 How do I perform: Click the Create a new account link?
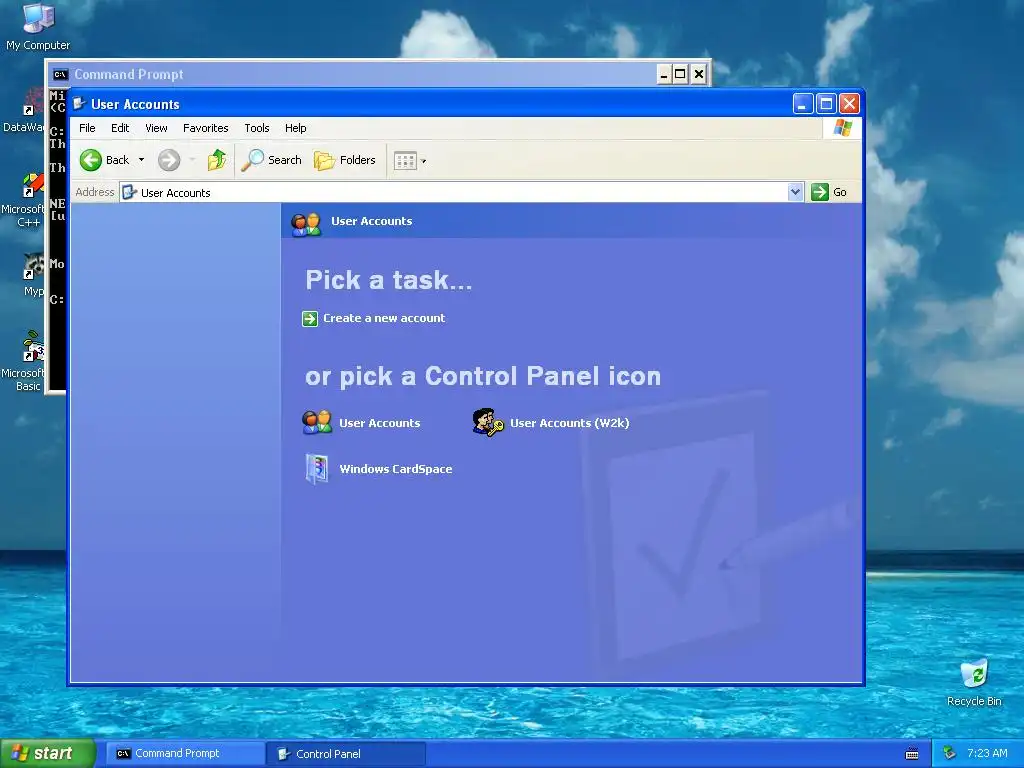click(384, 318)
